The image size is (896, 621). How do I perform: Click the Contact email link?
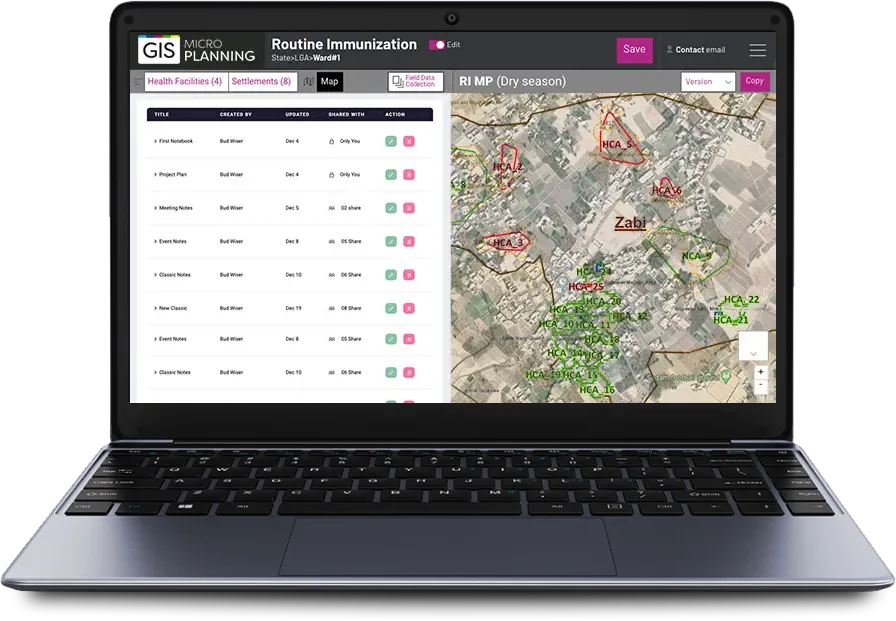pos(700,50)
